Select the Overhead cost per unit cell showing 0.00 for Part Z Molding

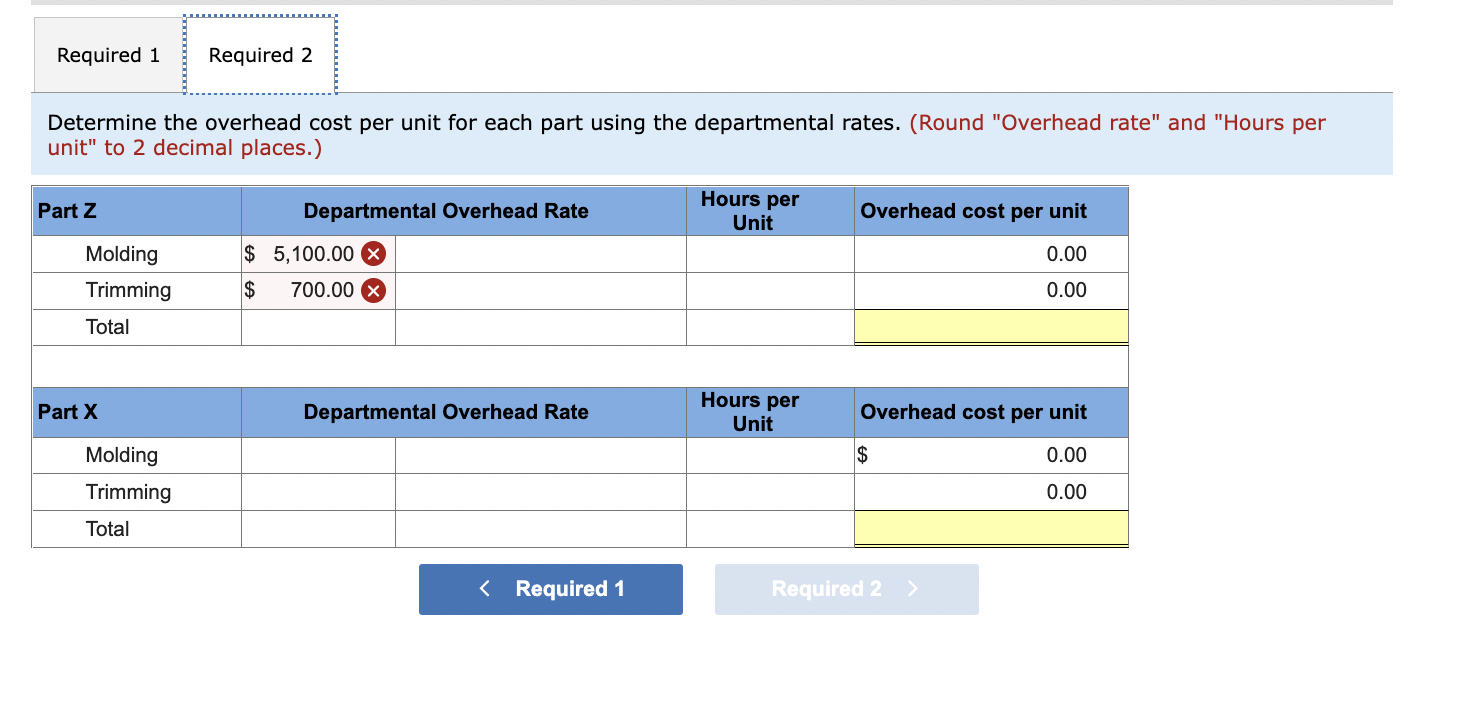[990, 254]
